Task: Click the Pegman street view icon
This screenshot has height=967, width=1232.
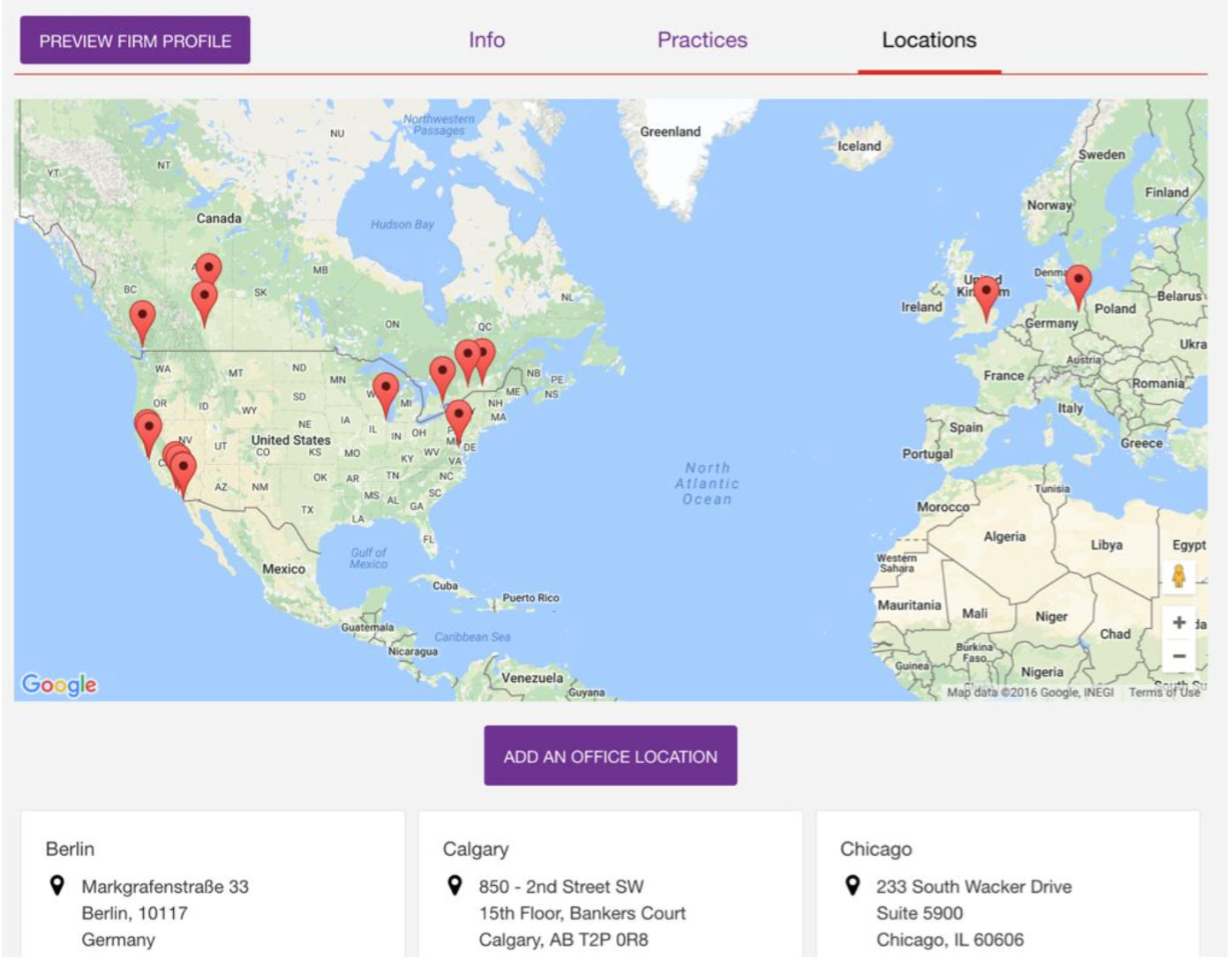Action: (x=1180, y=577)
